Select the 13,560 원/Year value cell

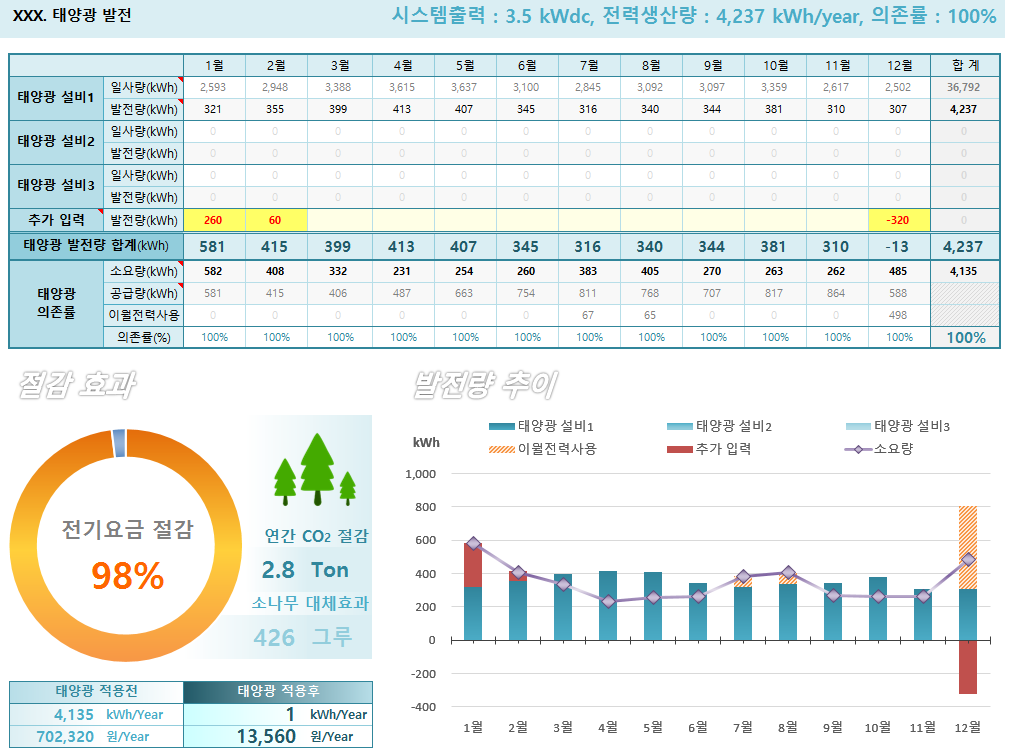click(278, 736)
